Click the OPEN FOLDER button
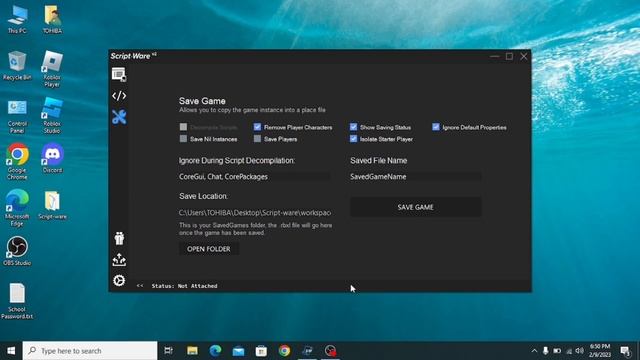 tap(209, 249)
